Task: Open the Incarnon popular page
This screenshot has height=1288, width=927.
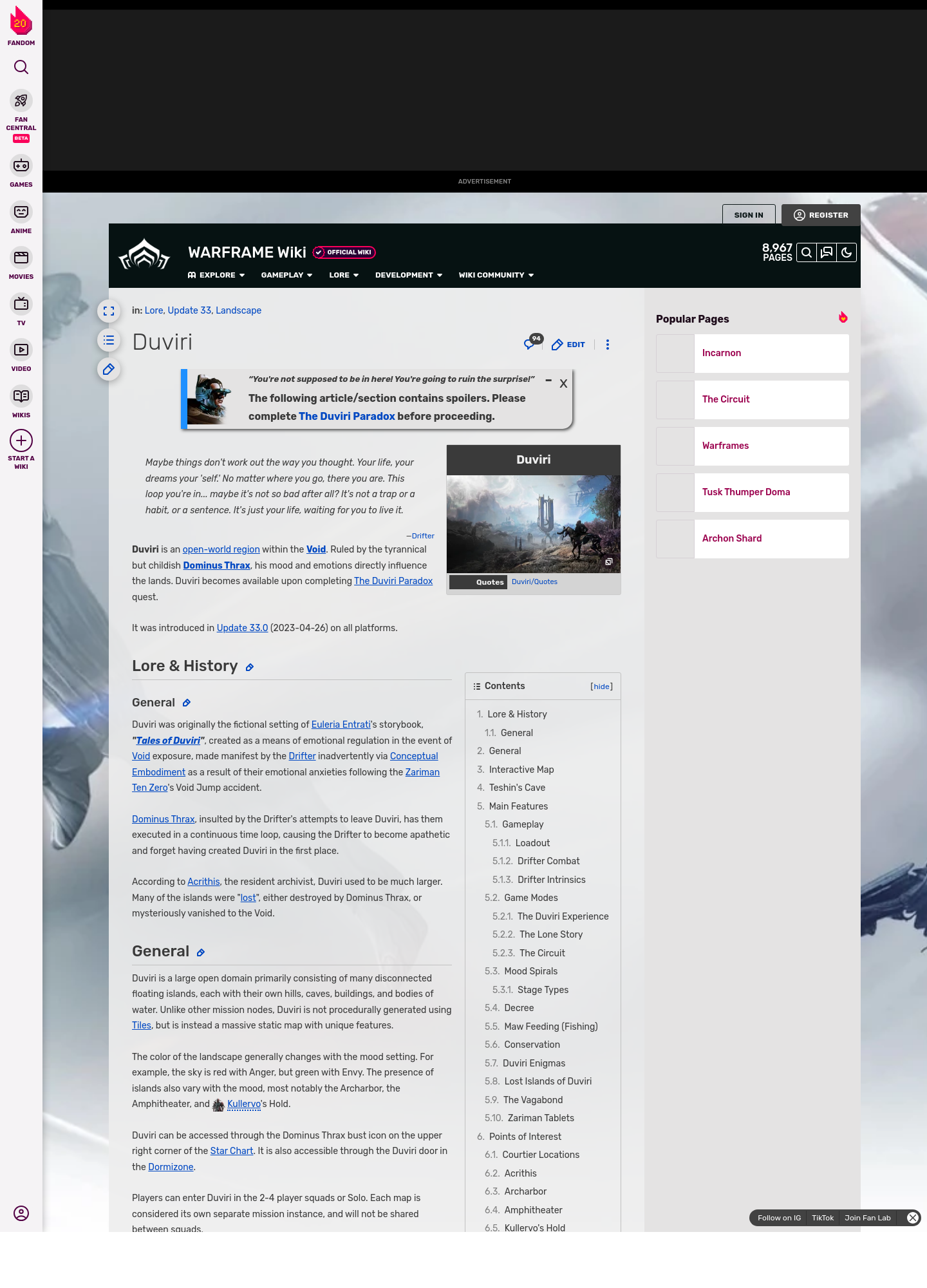Action: tap(753, 353)
